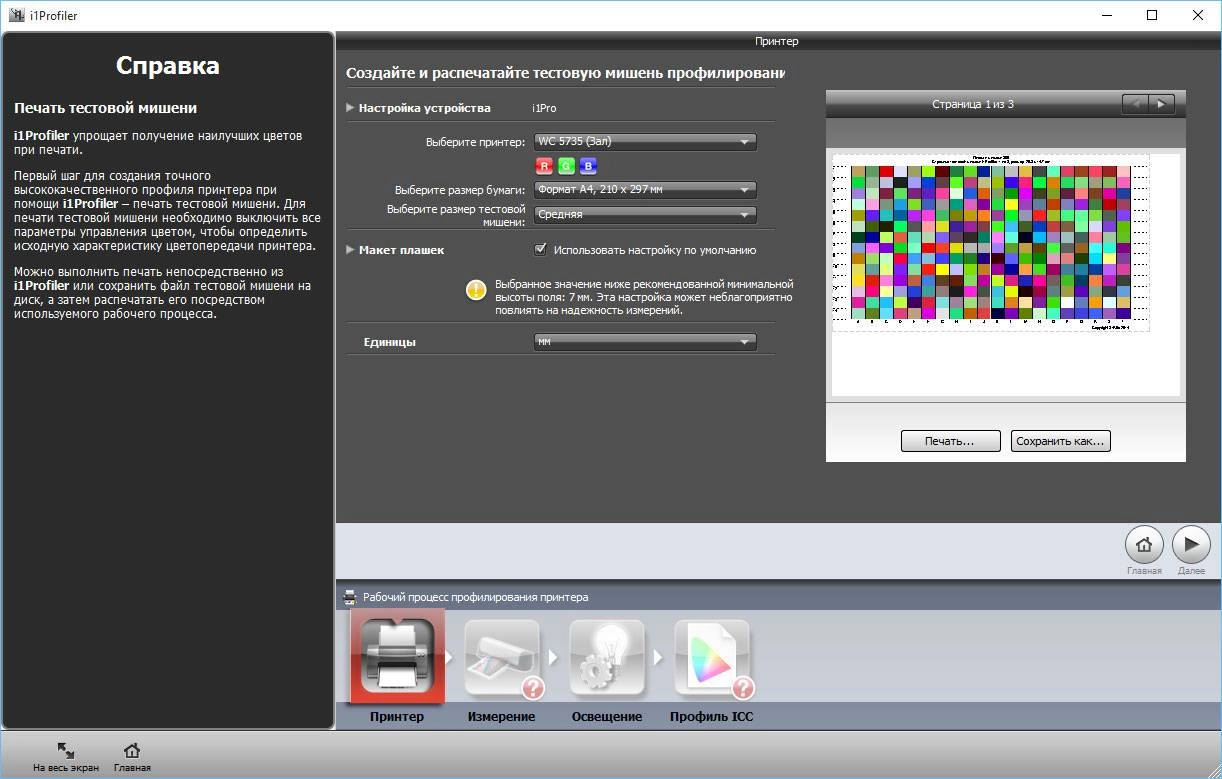This screenshot has height=779, width=1222.
Task: Open the Выберите принтер dropdown
Action: click(646, 142)
